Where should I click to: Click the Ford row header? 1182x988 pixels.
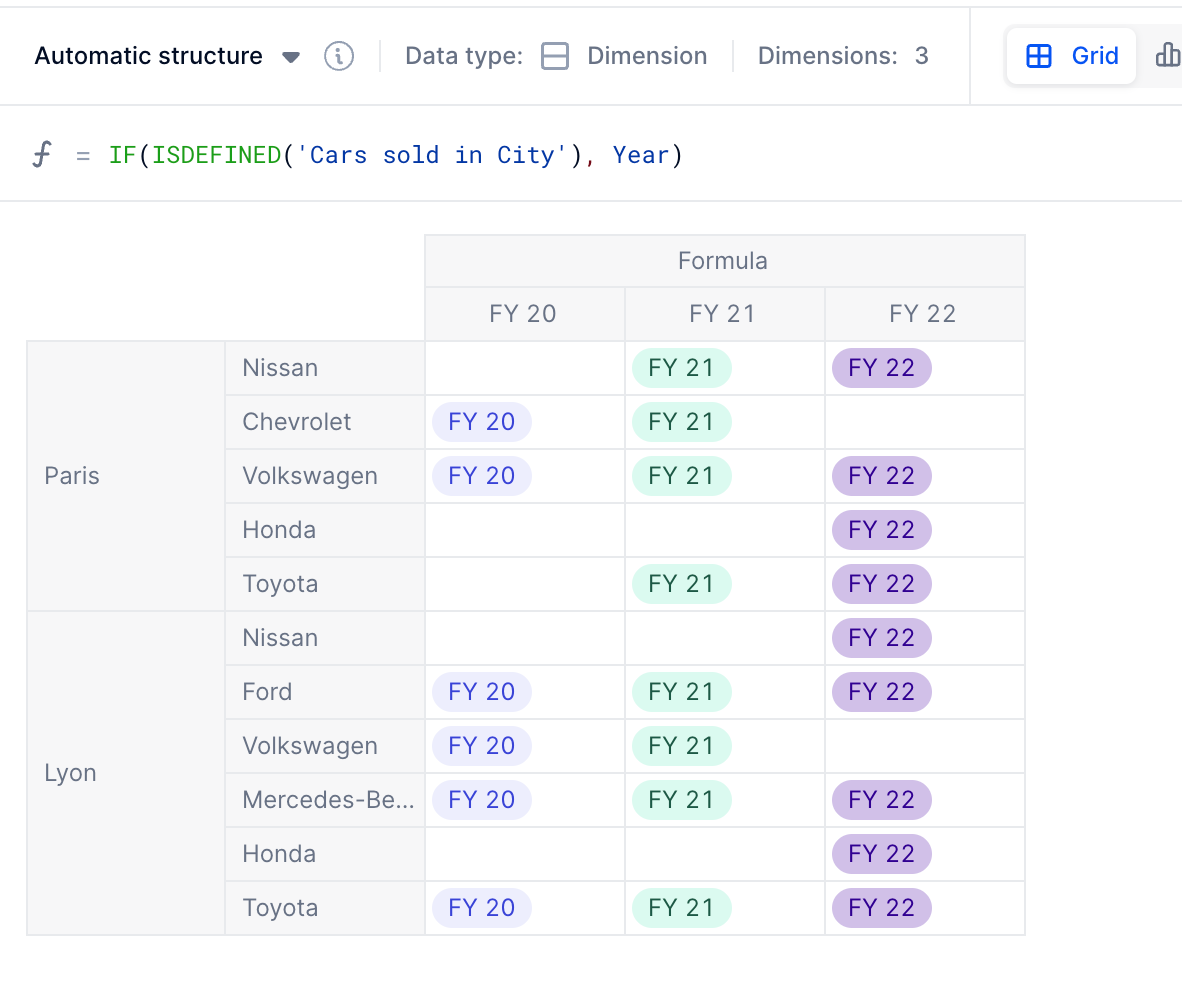pyautogui.click(x=325, y=692)
